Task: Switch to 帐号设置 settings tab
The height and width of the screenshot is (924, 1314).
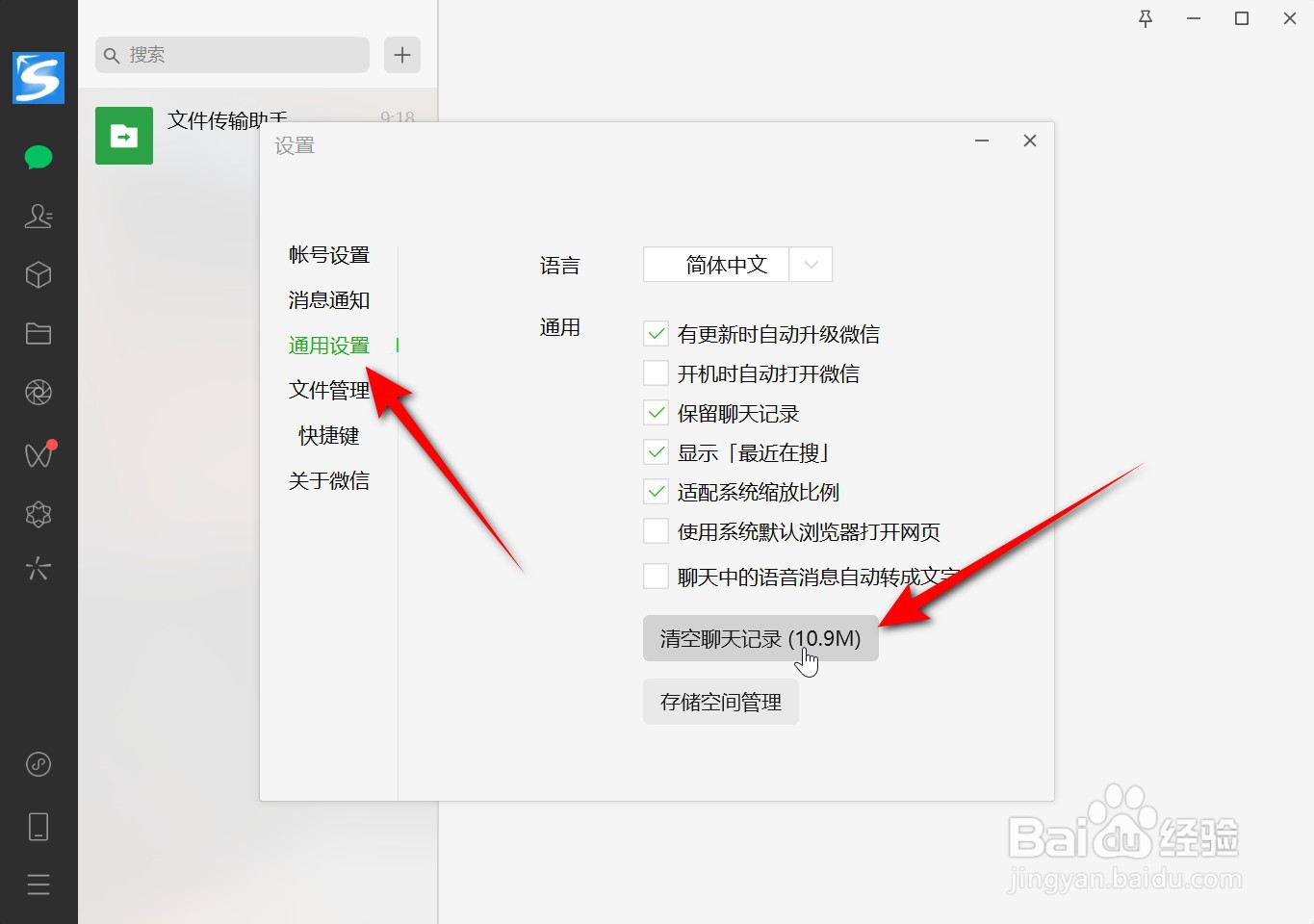Action: (329, 255)
